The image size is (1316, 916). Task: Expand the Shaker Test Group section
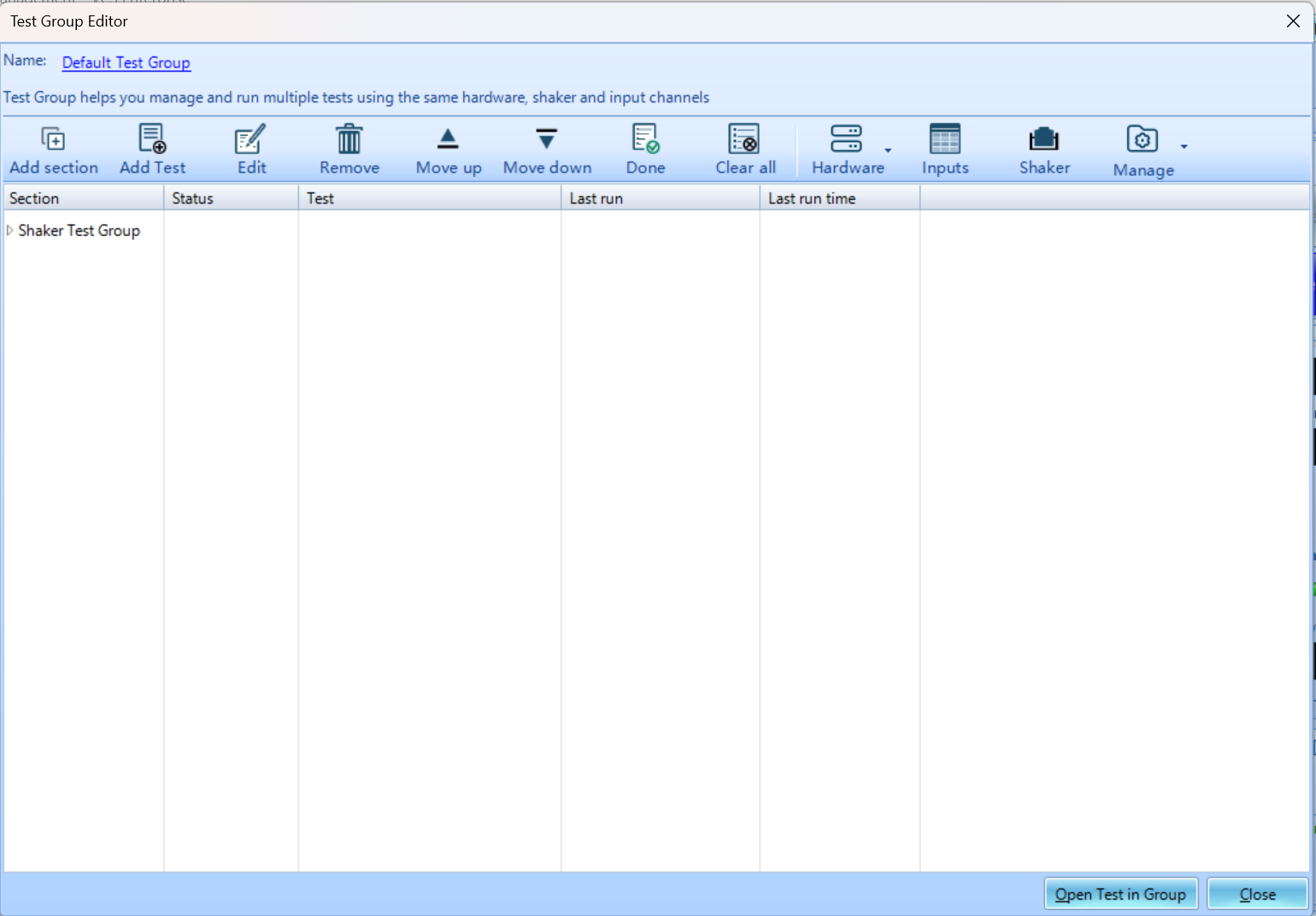click(9, 231)
